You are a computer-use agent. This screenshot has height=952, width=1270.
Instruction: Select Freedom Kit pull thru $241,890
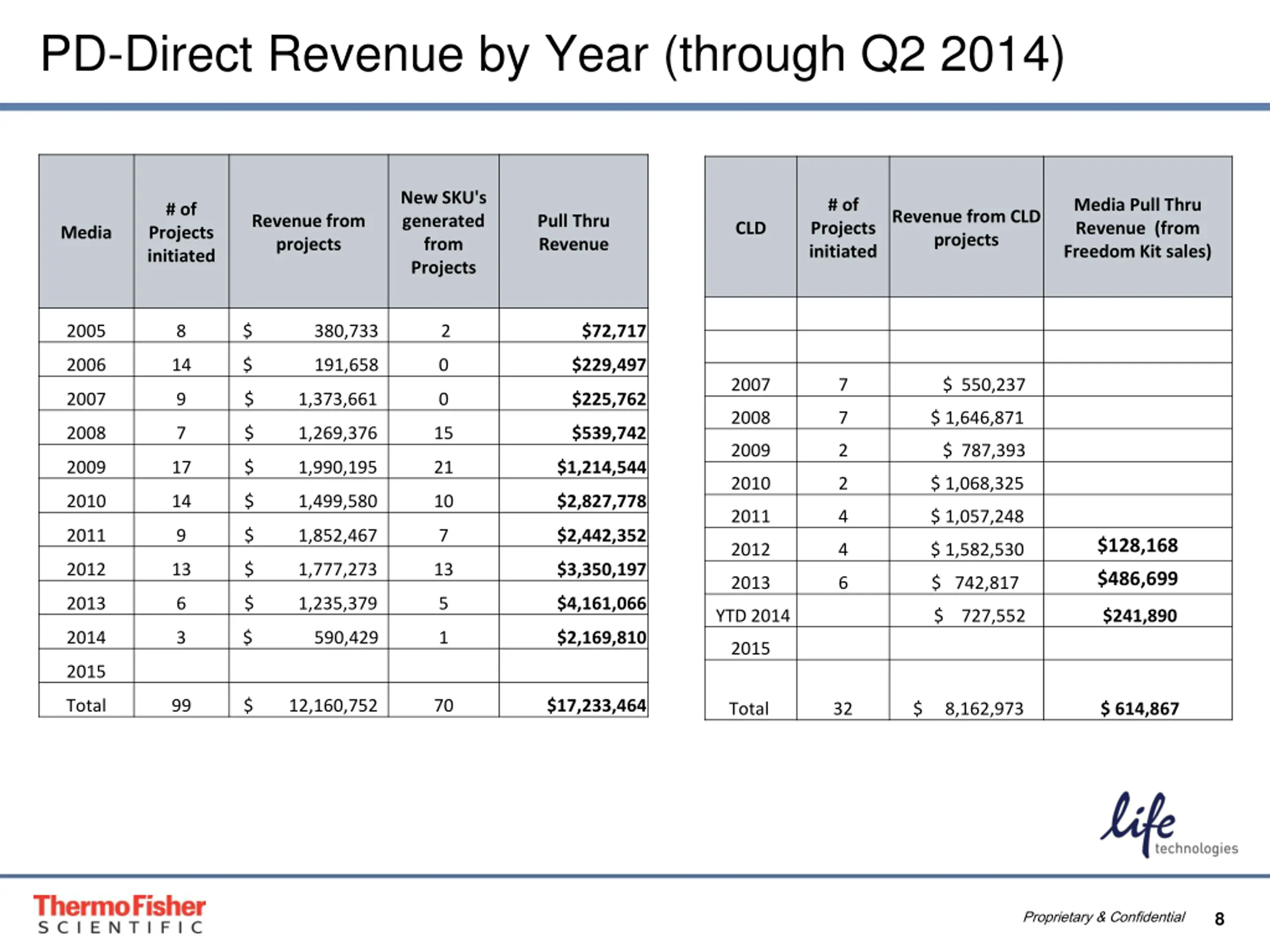click(x=1140, y=616)
